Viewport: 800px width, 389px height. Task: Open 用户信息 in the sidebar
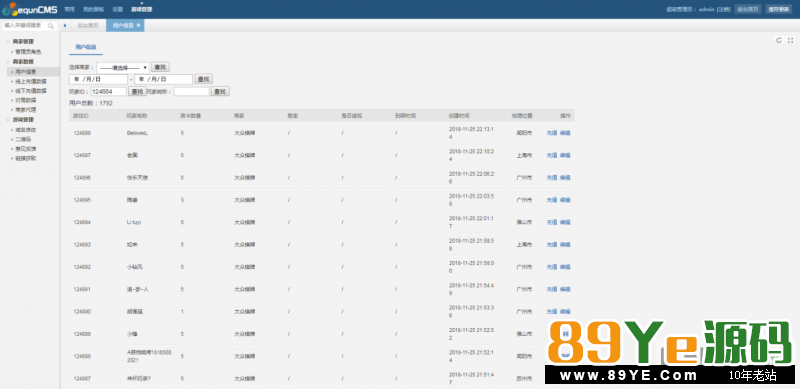click(x=26, y=71)
